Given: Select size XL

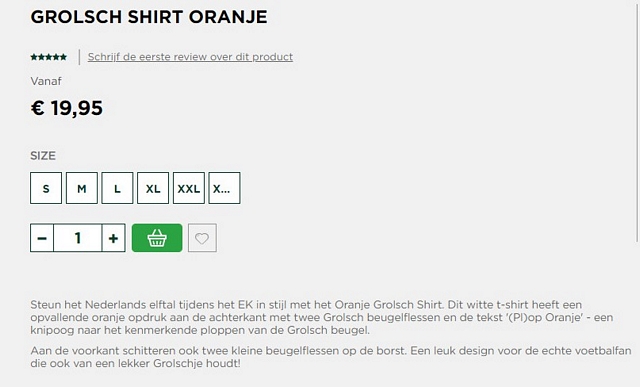Looking at the screenshot, I should tap(153, 188).
